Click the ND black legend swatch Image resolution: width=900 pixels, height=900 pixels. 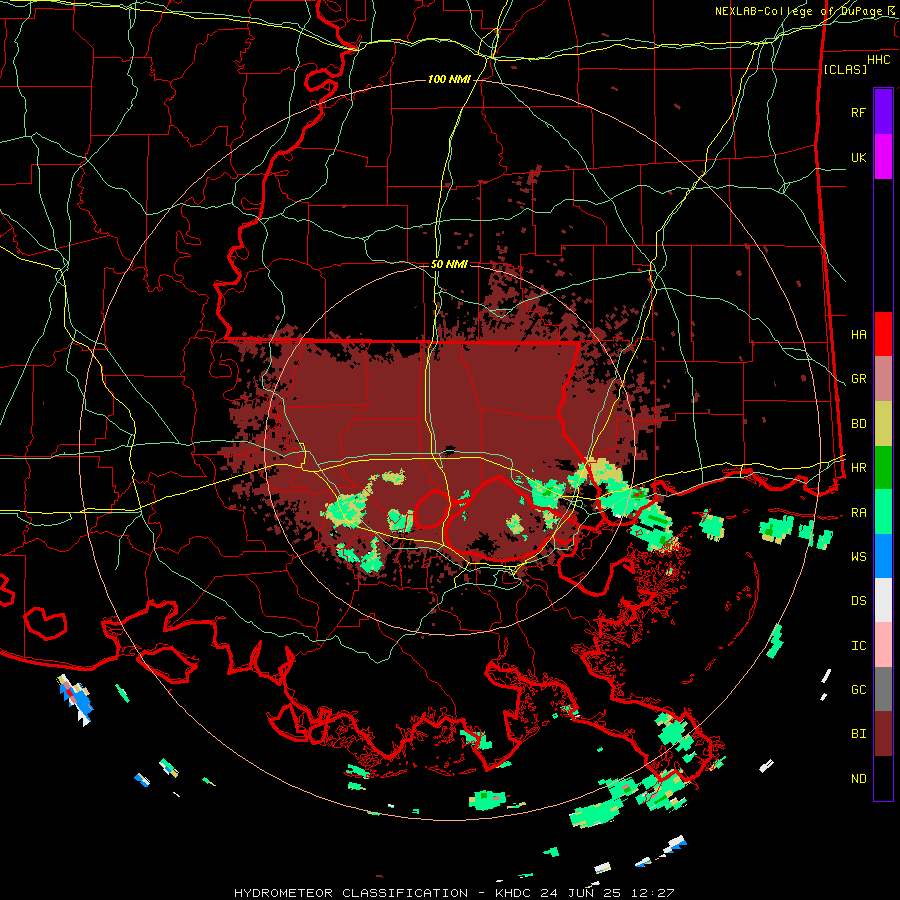883,778
